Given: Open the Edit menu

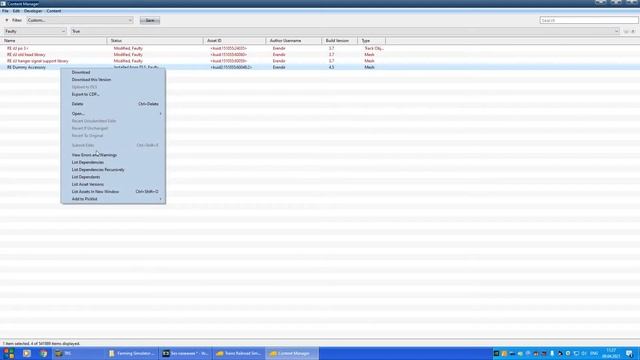Looking at the screenshot, I should [x=16, y=11].
